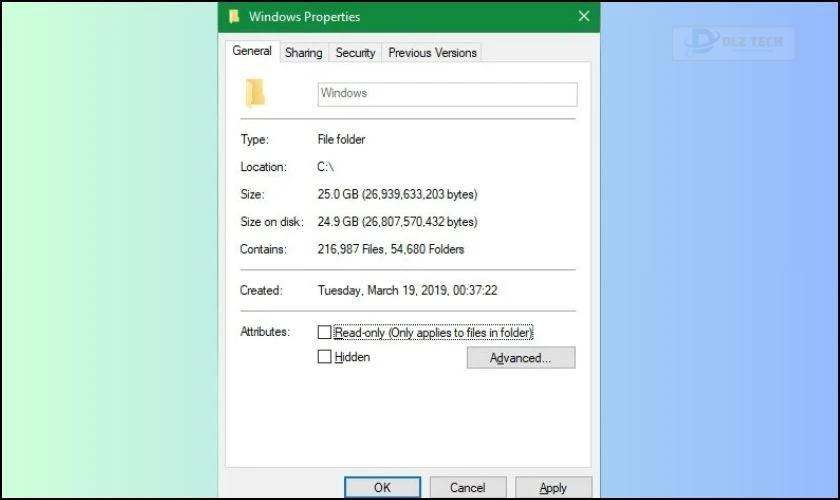Screen dimensions: 840x500
Task: Click the folder name field containing Windows
Action: pos(447,94)
